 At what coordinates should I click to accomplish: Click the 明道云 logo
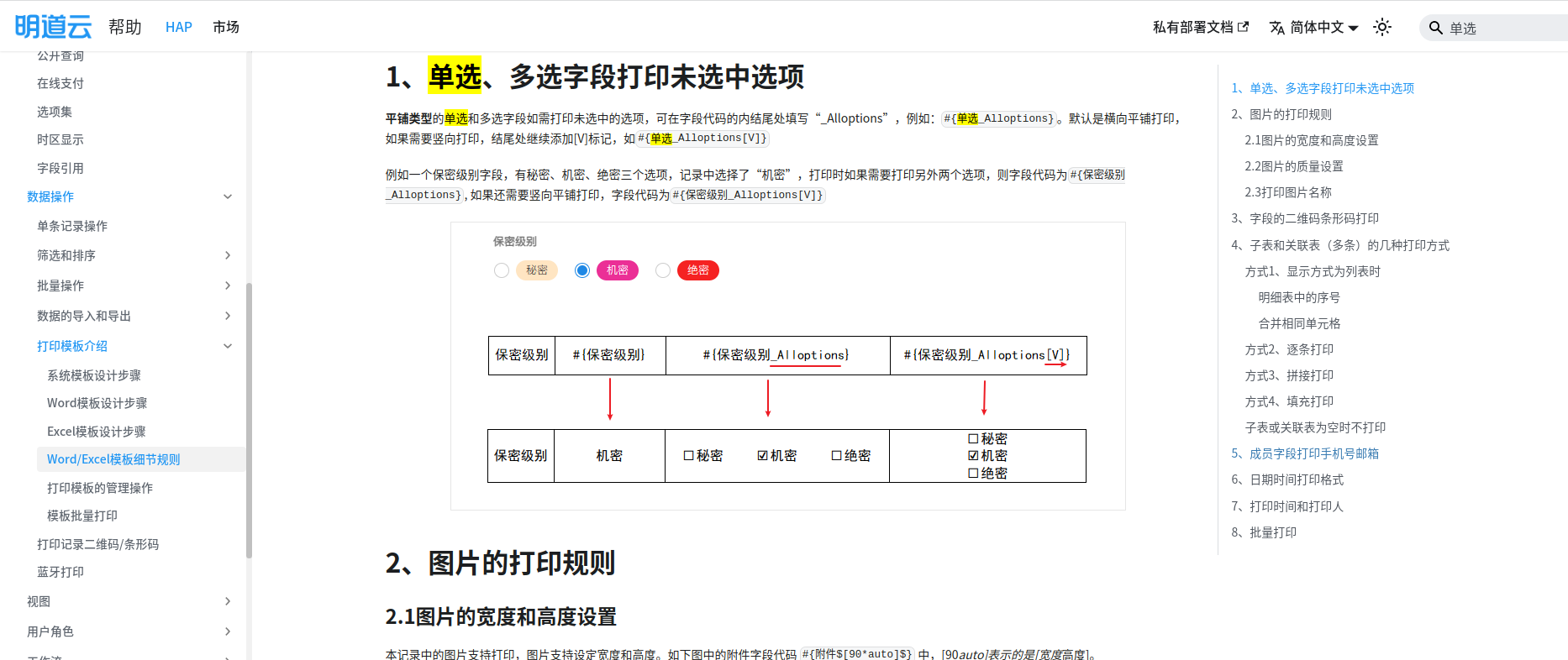(x=53, y=27)
